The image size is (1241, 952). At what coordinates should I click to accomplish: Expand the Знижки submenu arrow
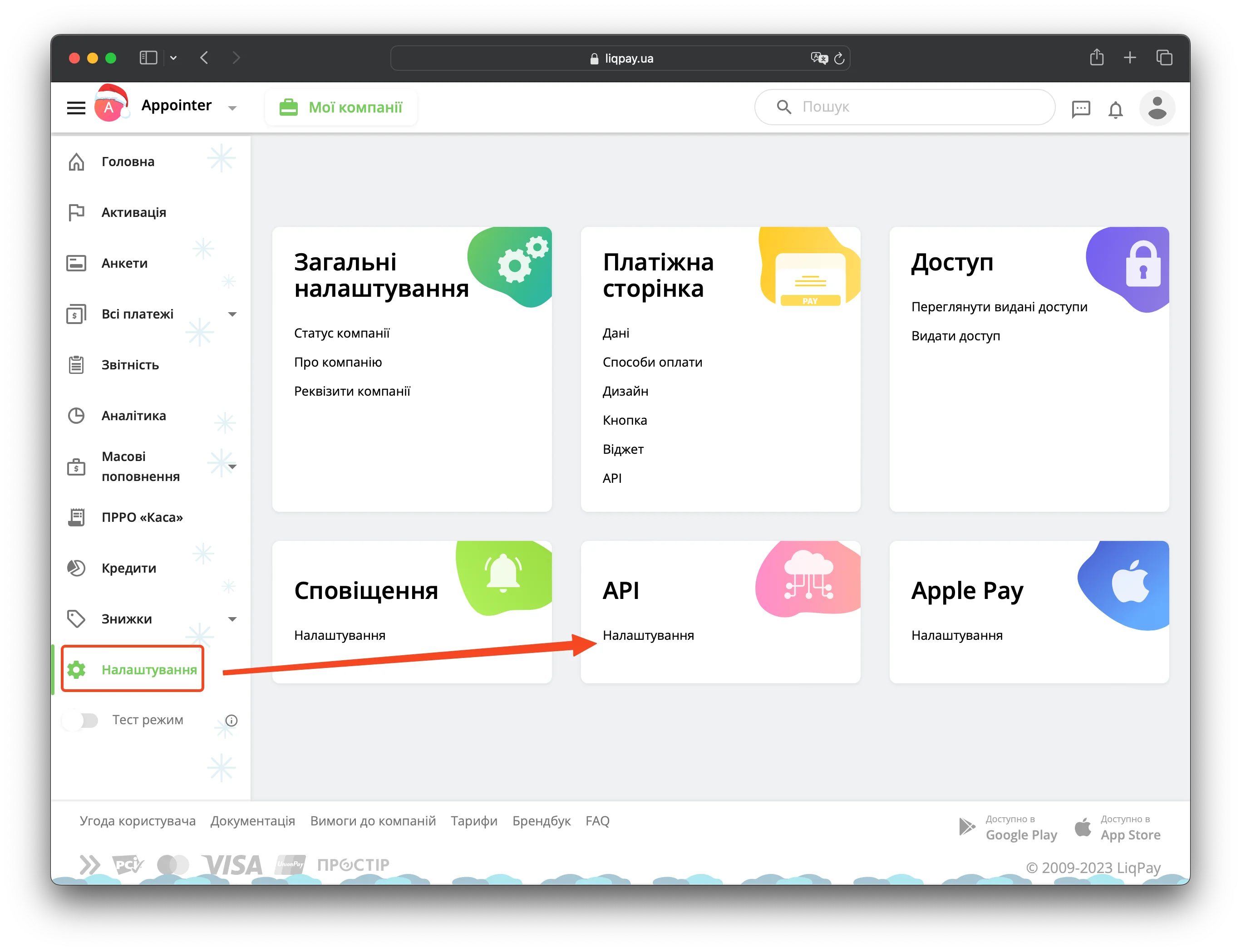click(232, 619)
